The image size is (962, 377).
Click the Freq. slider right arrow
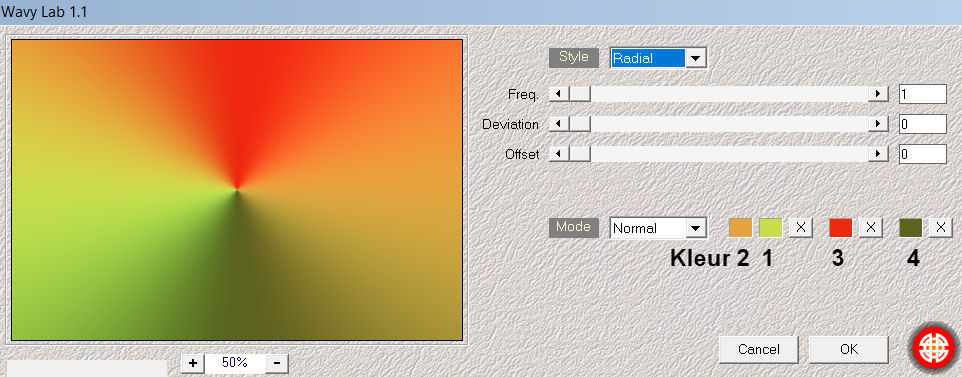(879, 94)
